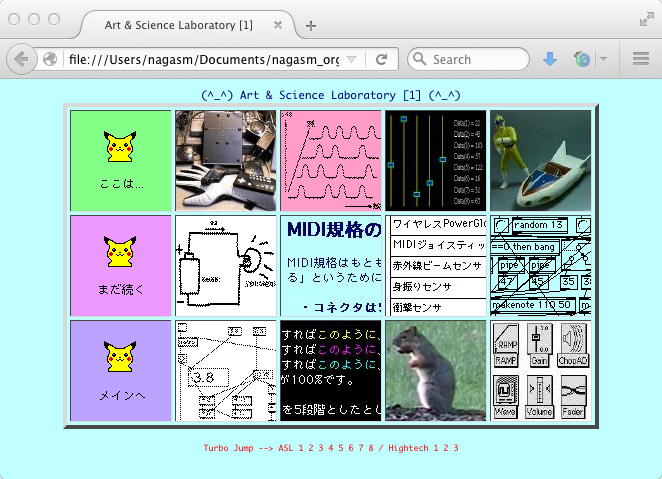
Task: Jump to ASL page 7 link
Action: 361,448
